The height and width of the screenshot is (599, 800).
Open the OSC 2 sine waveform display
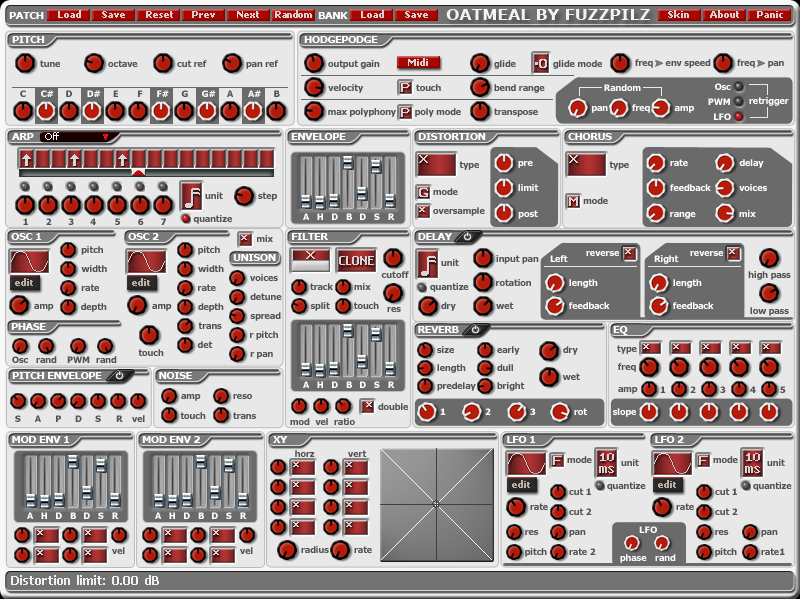[x=146, y=262]
